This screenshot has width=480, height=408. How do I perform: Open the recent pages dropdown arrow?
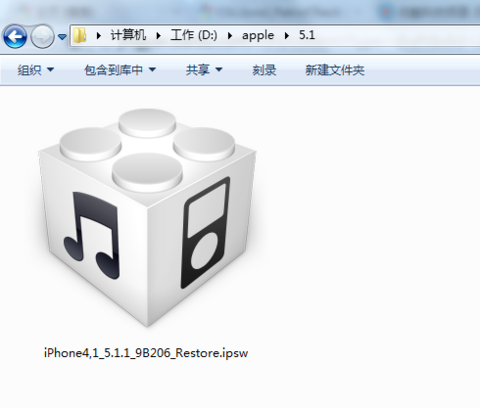pos(62,37)
